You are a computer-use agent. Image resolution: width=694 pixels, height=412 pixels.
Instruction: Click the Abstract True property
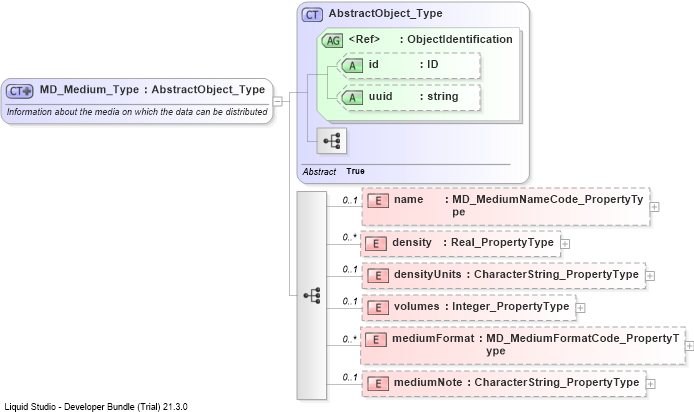pos(333,171)
